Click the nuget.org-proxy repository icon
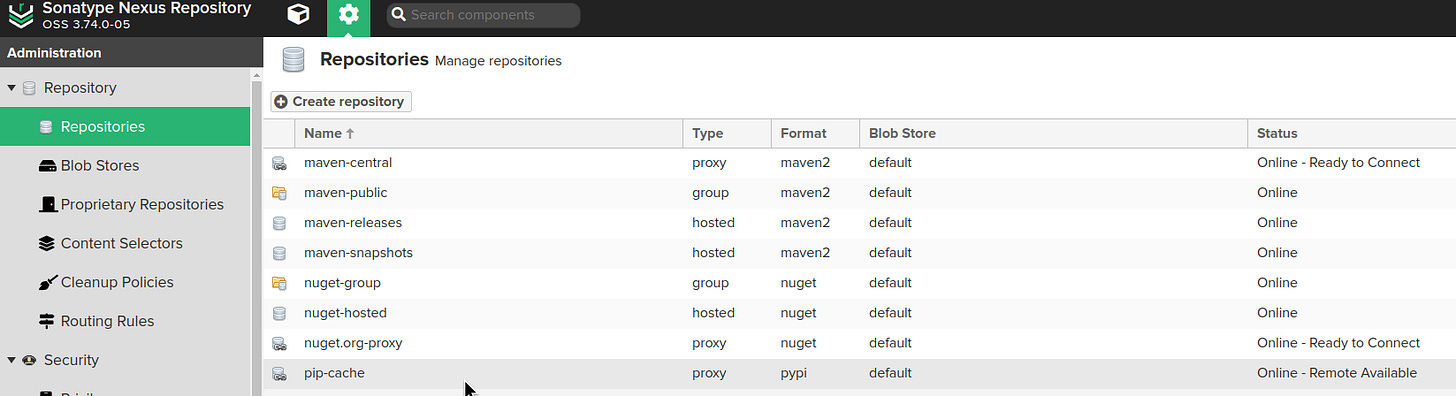1456x396 pixels. [x=279, y=342]
